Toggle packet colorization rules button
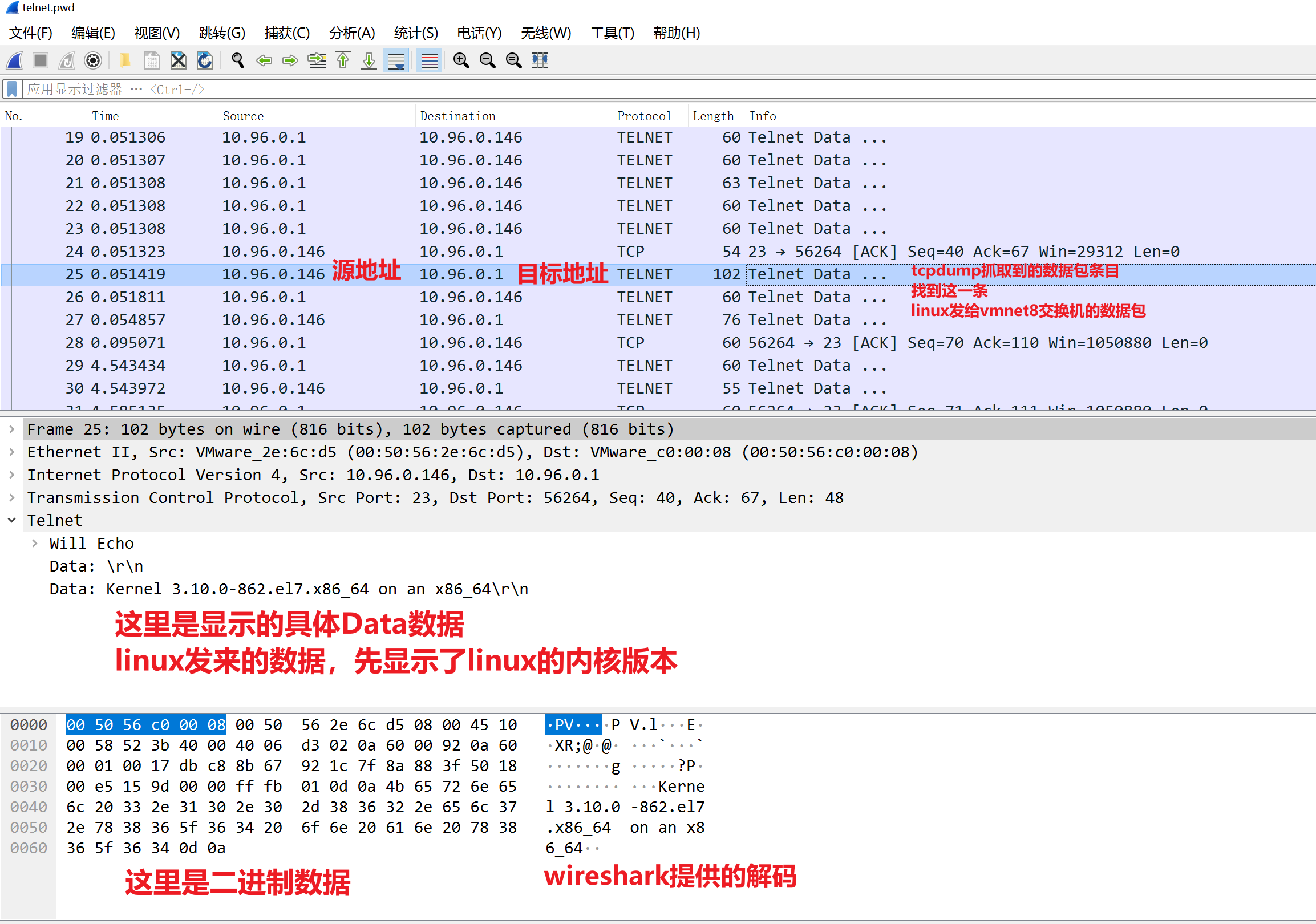Viewport: 1316px width, 924px height. 429,60
